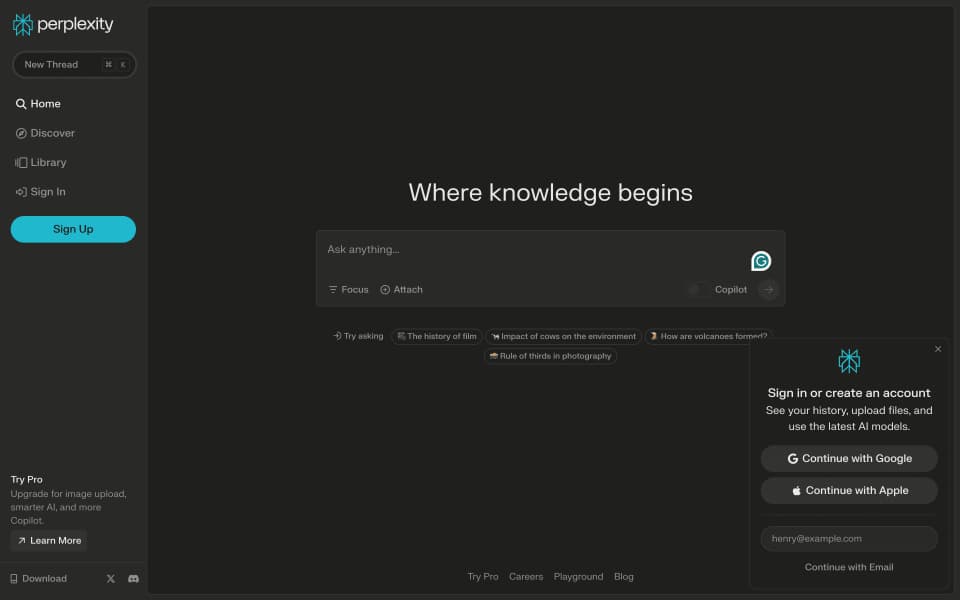Click the Grammarly icon in the search box
Screen dimensions: 960x600
pos(761,261)
